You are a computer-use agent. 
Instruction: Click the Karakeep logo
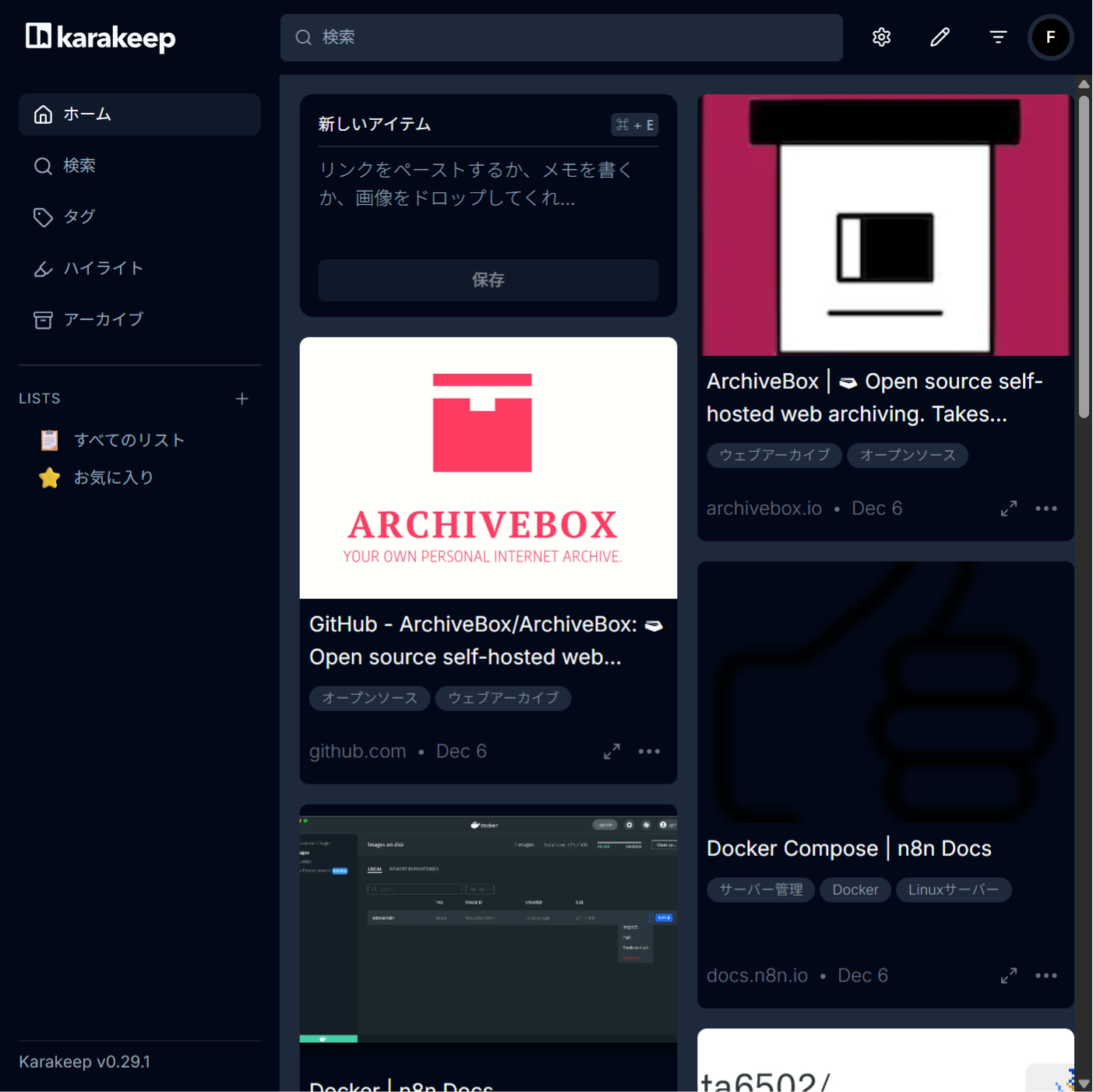click(x=100, y=37)
